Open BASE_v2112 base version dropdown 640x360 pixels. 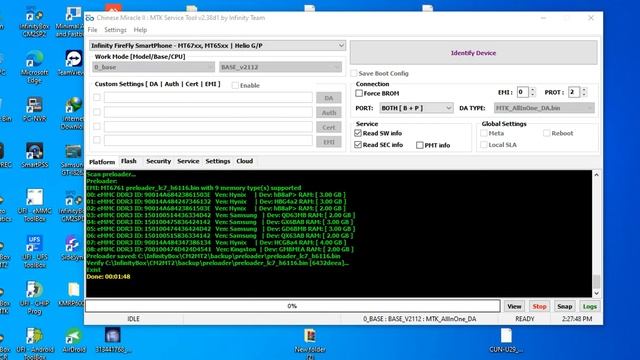pyautogui.click(x=280, y=67)
